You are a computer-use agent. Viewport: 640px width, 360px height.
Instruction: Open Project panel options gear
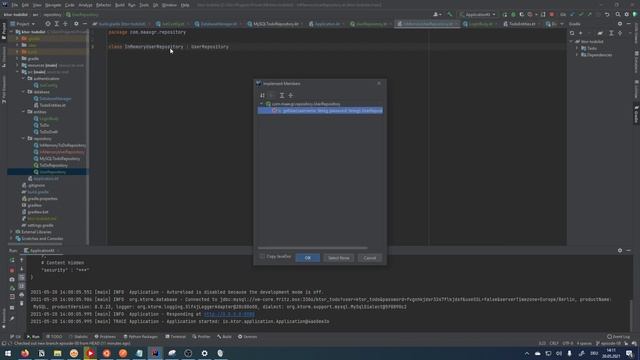point(76,24)
